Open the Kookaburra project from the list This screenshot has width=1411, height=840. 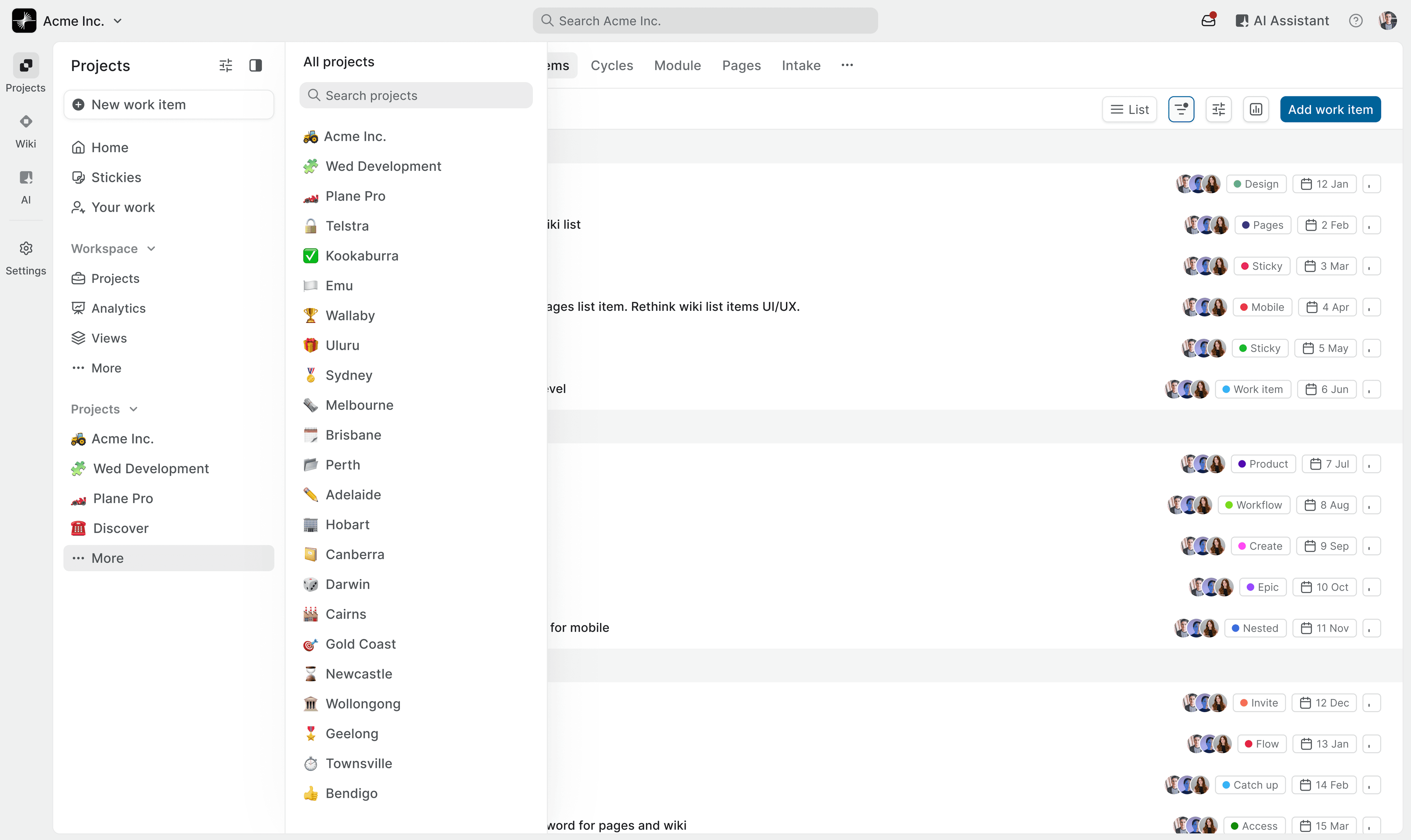362,256
